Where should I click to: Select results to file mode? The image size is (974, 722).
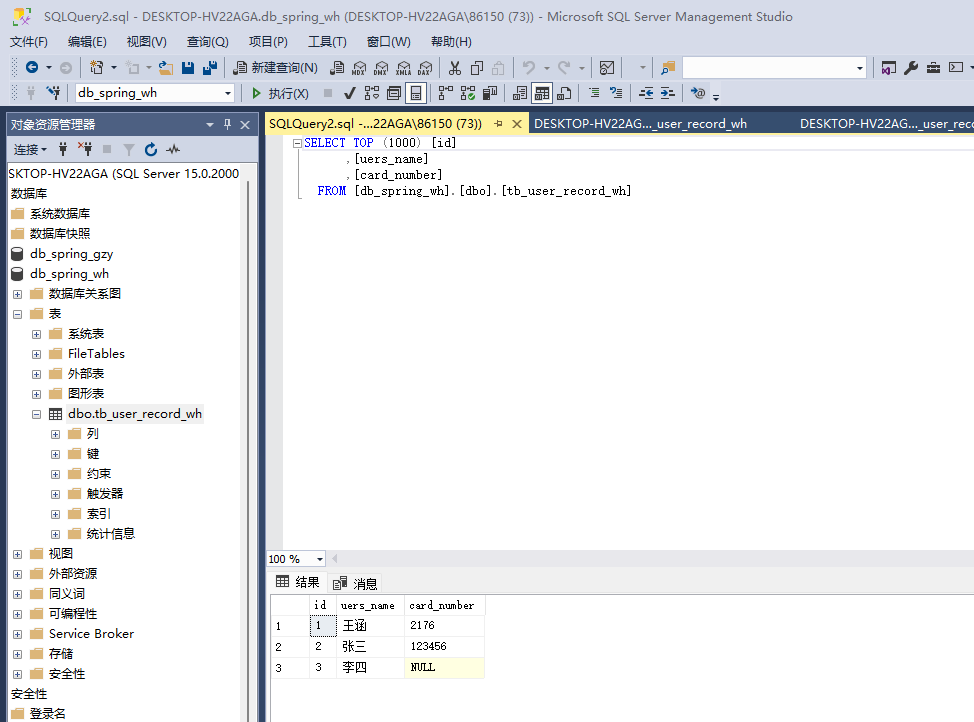[564, 93]
